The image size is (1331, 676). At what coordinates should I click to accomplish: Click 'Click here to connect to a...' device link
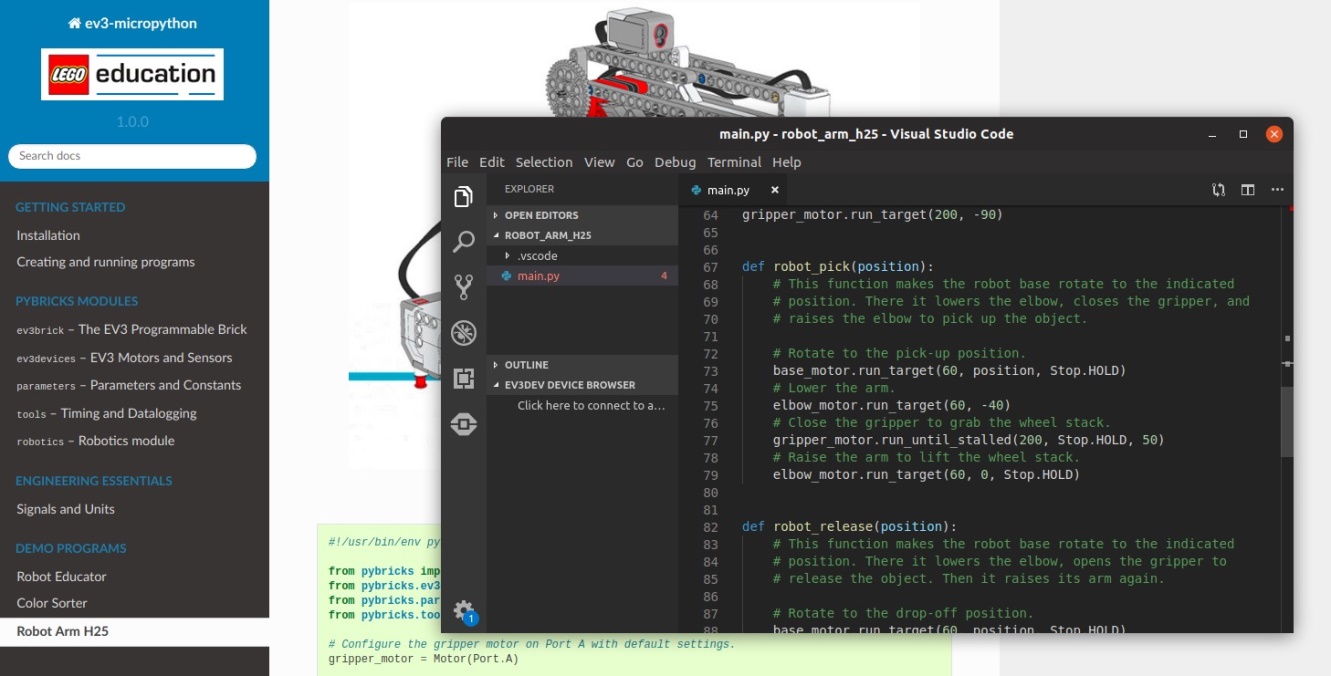coord(591,406)
